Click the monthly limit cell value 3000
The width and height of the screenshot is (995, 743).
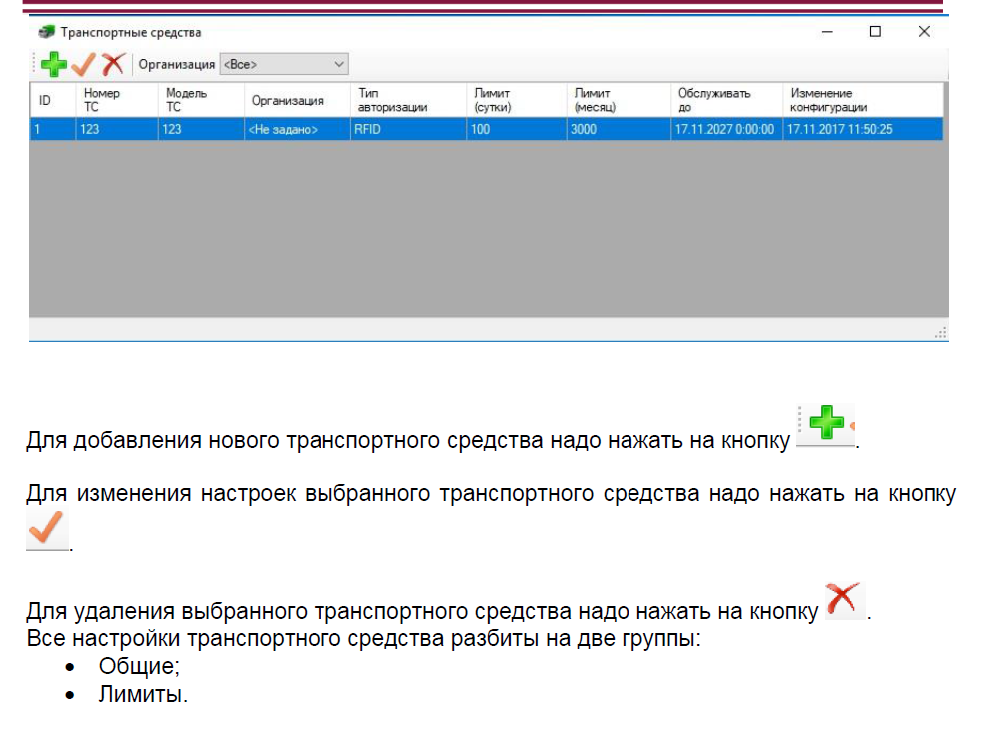pos(619,129)
